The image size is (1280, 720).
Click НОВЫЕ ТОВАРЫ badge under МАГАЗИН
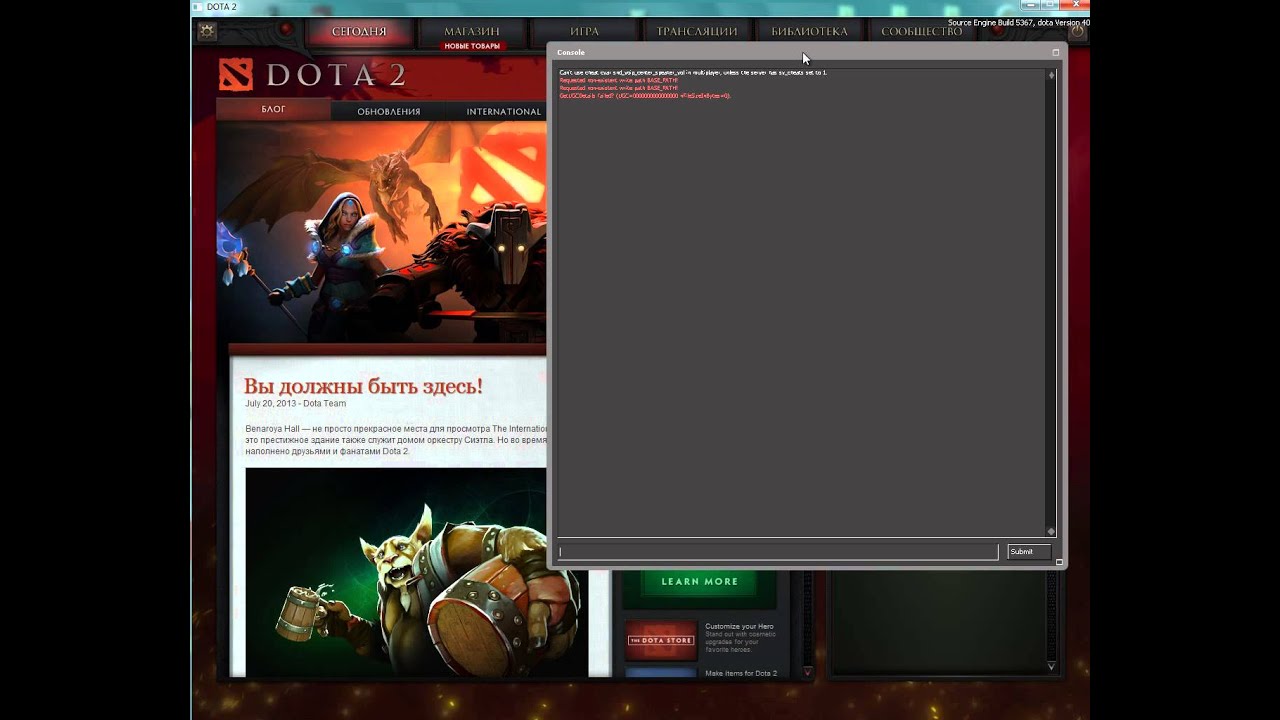[472, 46]
